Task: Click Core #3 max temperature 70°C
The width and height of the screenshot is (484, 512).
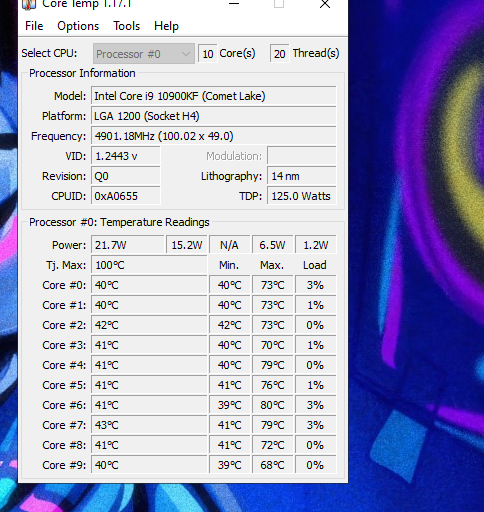Action: 272,345
